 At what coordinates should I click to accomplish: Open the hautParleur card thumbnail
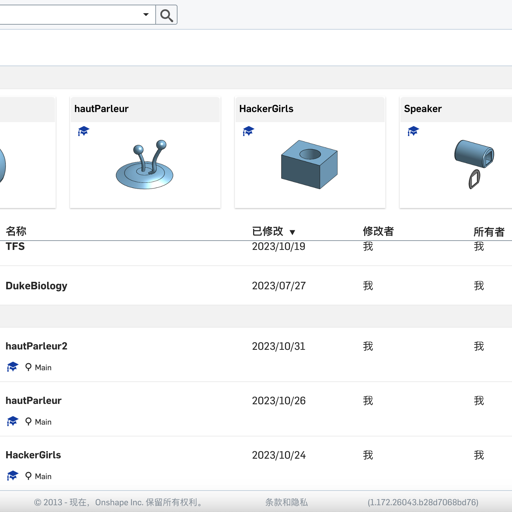coord(145,165)
